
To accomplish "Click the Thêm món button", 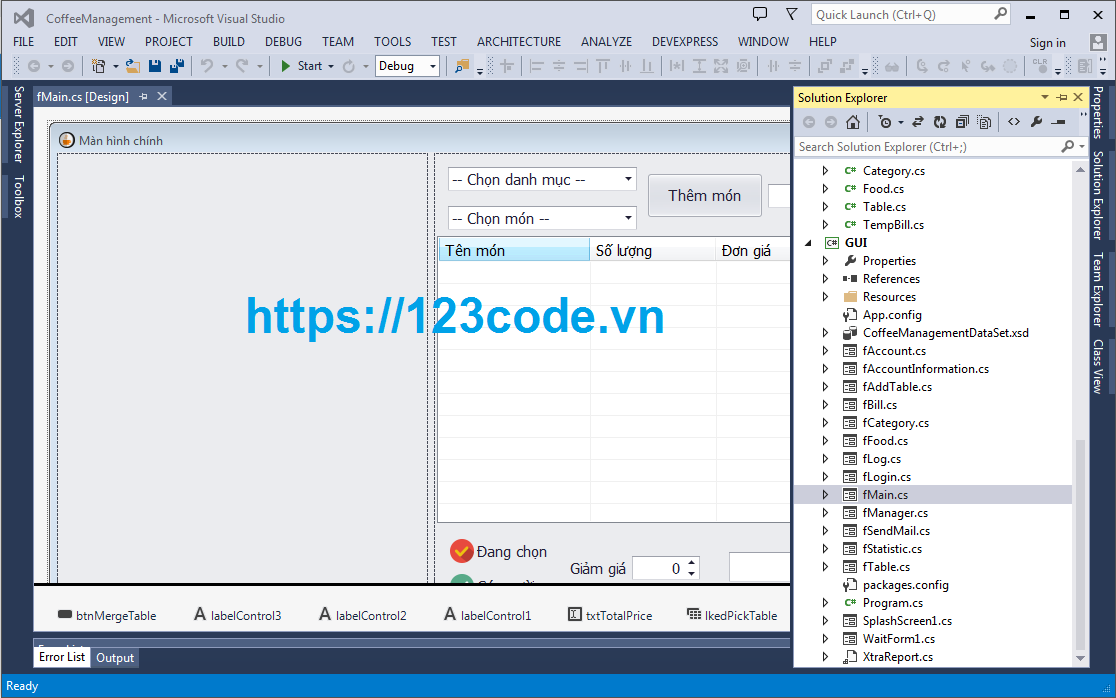I will 704,195.
